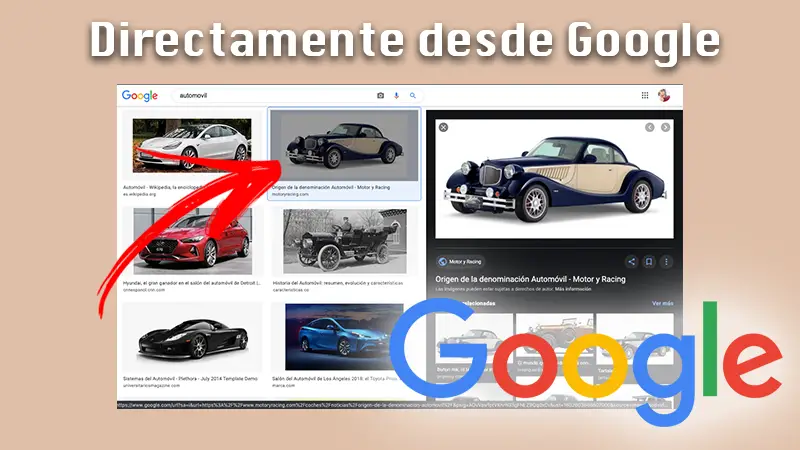Click caption Sistemas del Automóvil - Plethora

pyautogui.click(x=190, y=379)
